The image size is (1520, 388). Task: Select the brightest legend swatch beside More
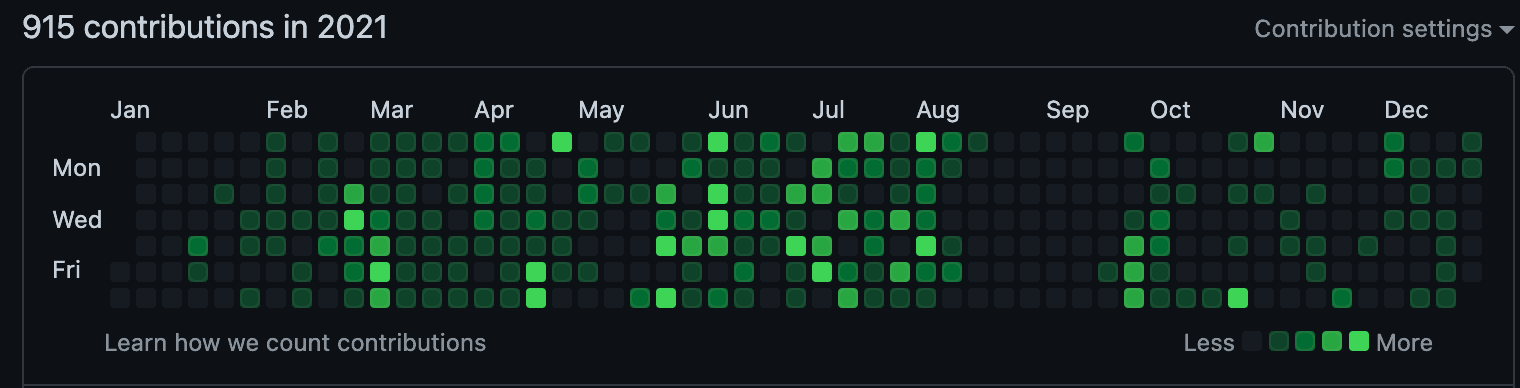click(1358, 342)
